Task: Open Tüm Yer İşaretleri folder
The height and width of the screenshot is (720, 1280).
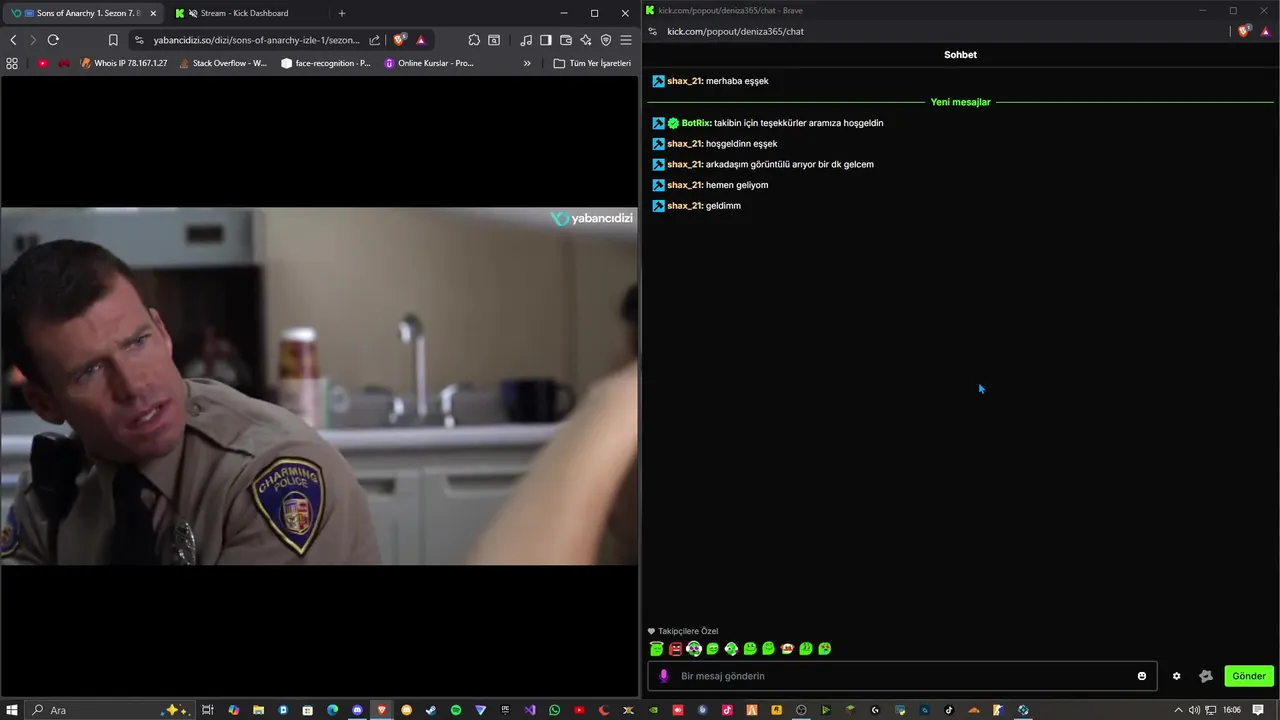Action: tap(592, 63)
